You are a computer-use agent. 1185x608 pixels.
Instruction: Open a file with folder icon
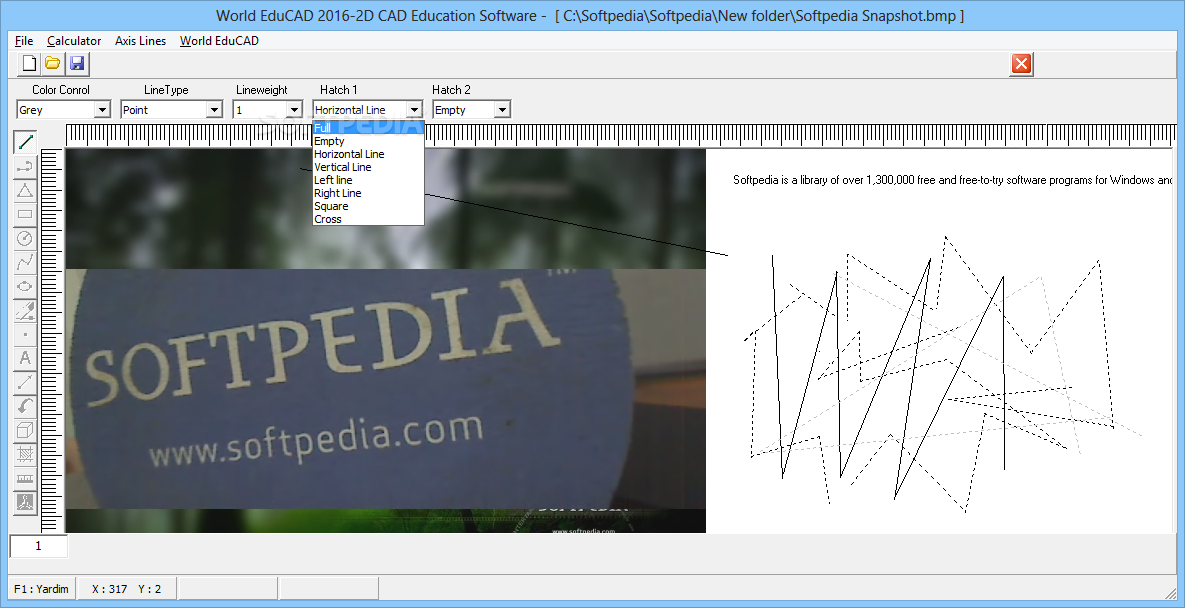[x=53, y=63]
